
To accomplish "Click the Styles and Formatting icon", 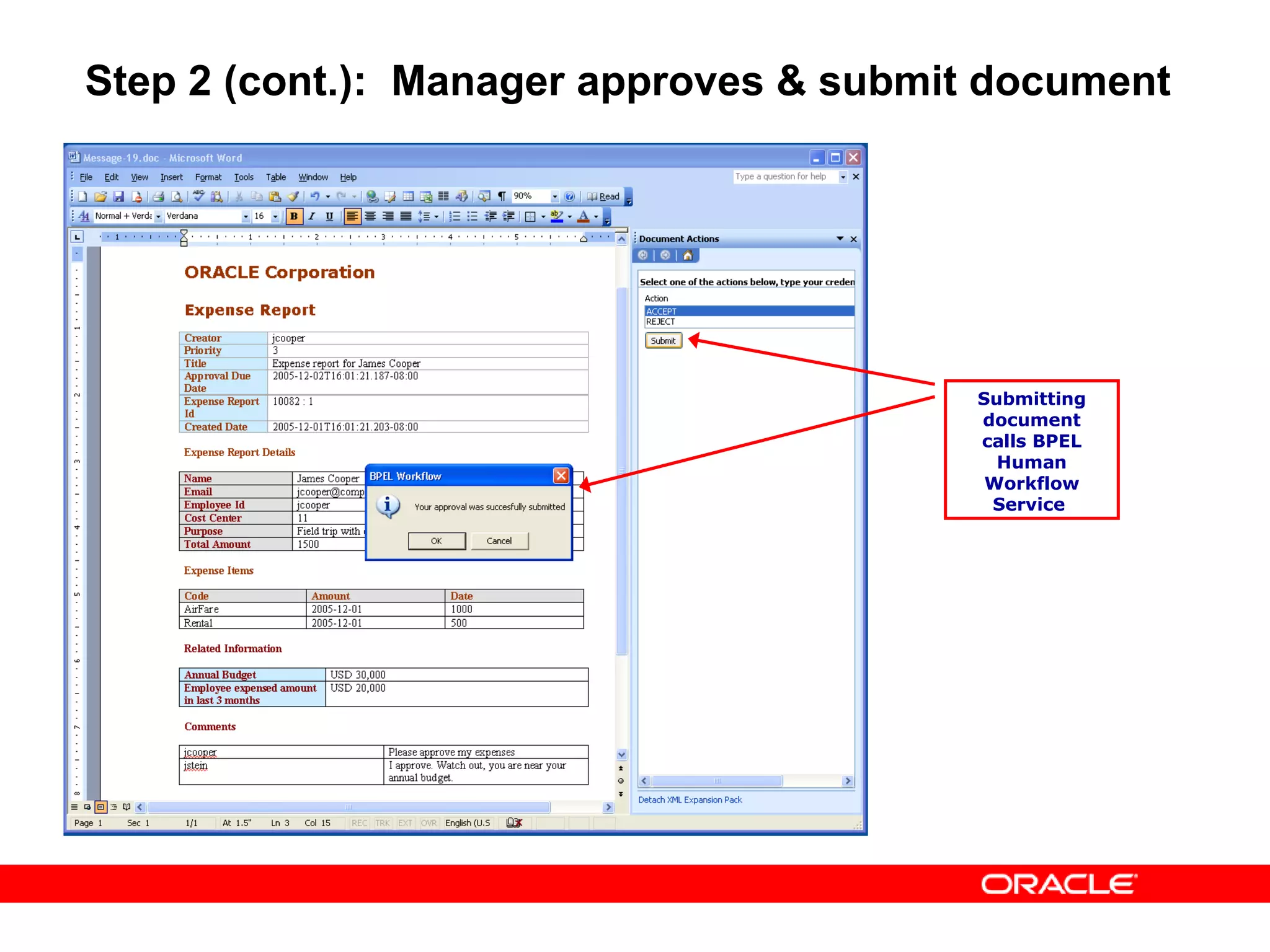I will [x=84, y=216].
